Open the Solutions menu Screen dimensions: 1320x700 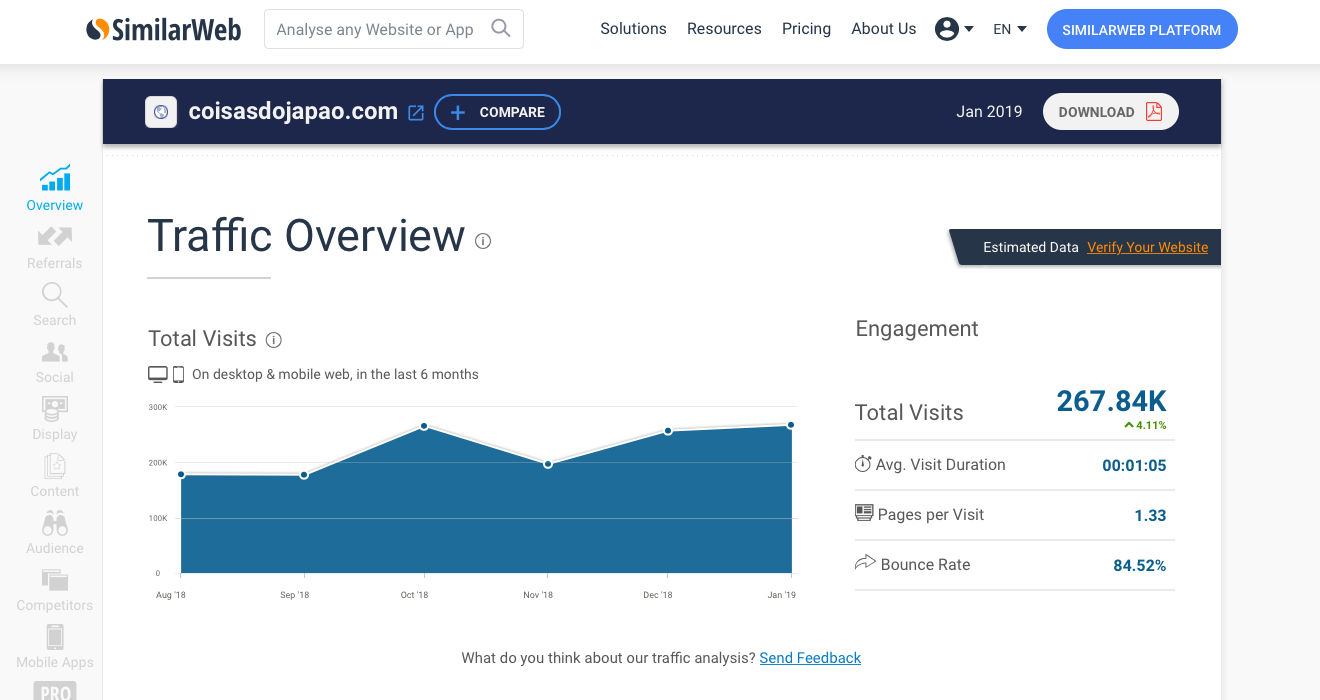633,29
